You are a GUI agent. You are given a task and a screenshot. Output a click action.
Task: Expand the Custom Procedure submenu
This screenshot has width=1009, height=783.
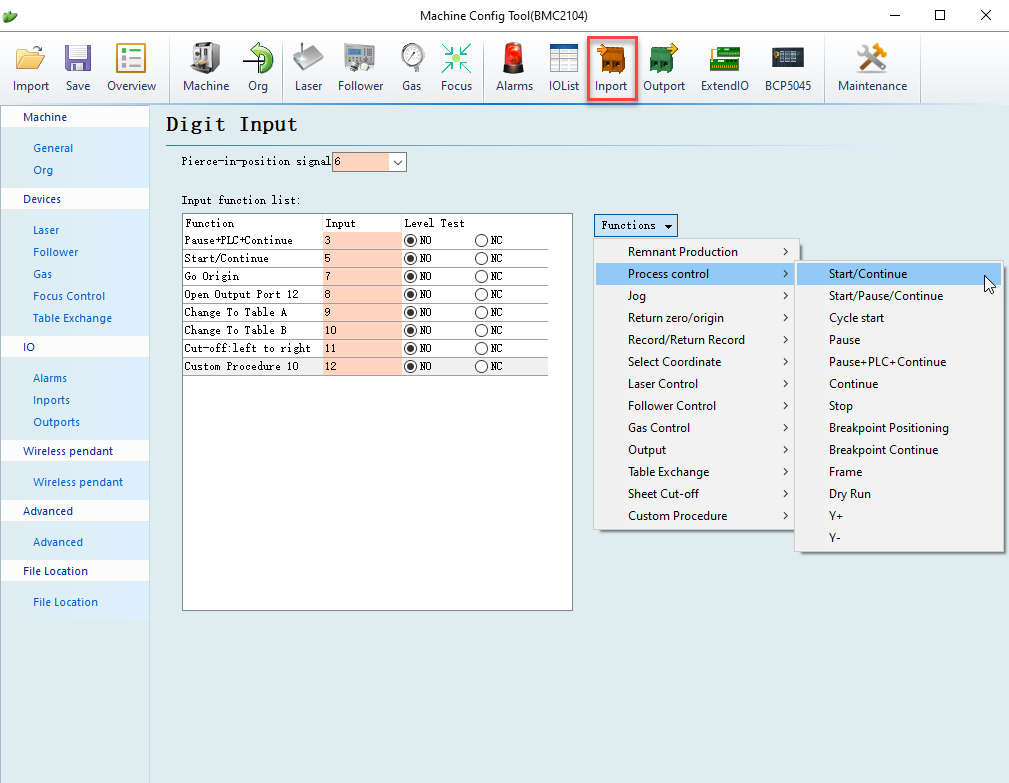coord(697,516)
